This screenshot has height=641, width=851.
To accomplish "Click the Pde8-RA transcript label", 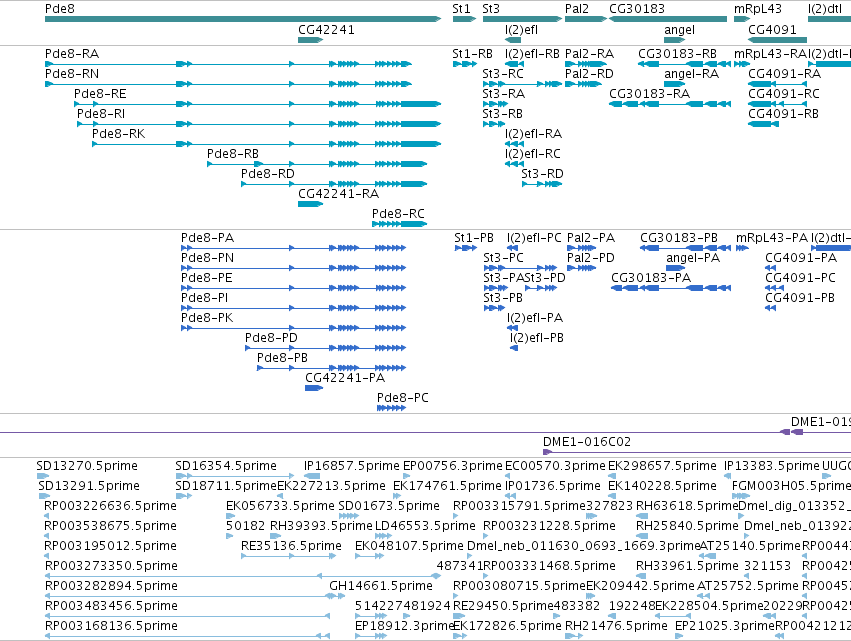I will pyautogui.click(x=72, y=54).
